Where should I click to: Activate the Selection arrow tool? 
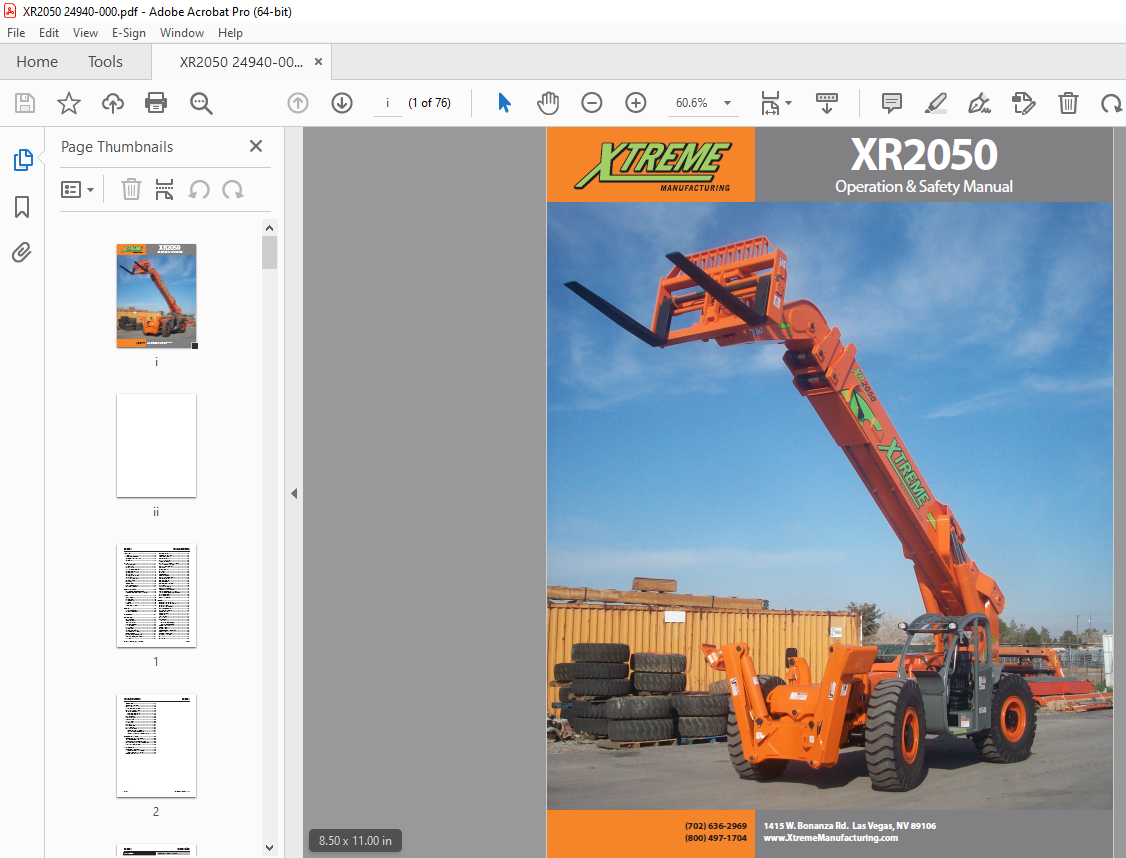coord(505,103)
